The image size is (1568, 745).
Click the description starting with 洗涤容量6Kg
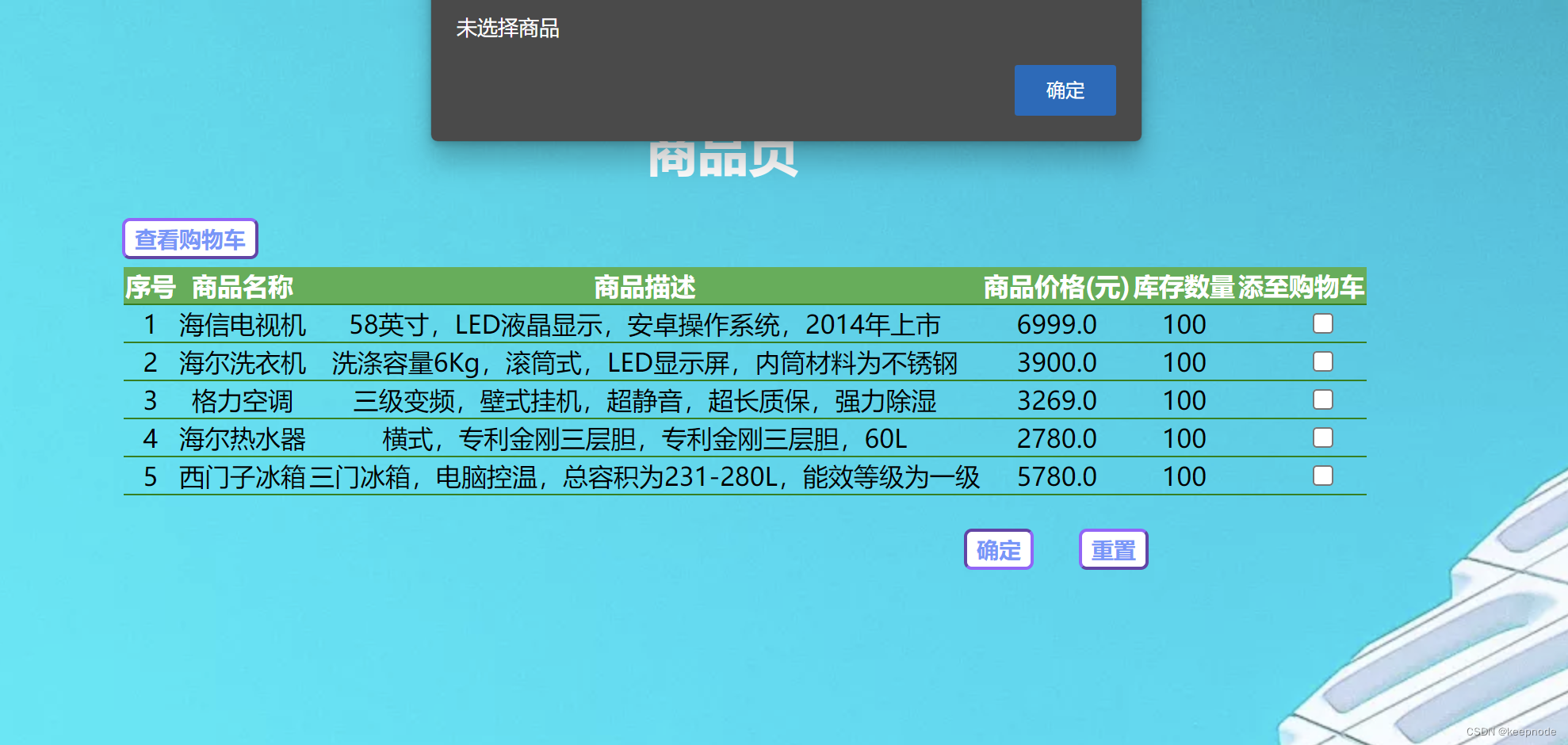[x=644, y=363]
